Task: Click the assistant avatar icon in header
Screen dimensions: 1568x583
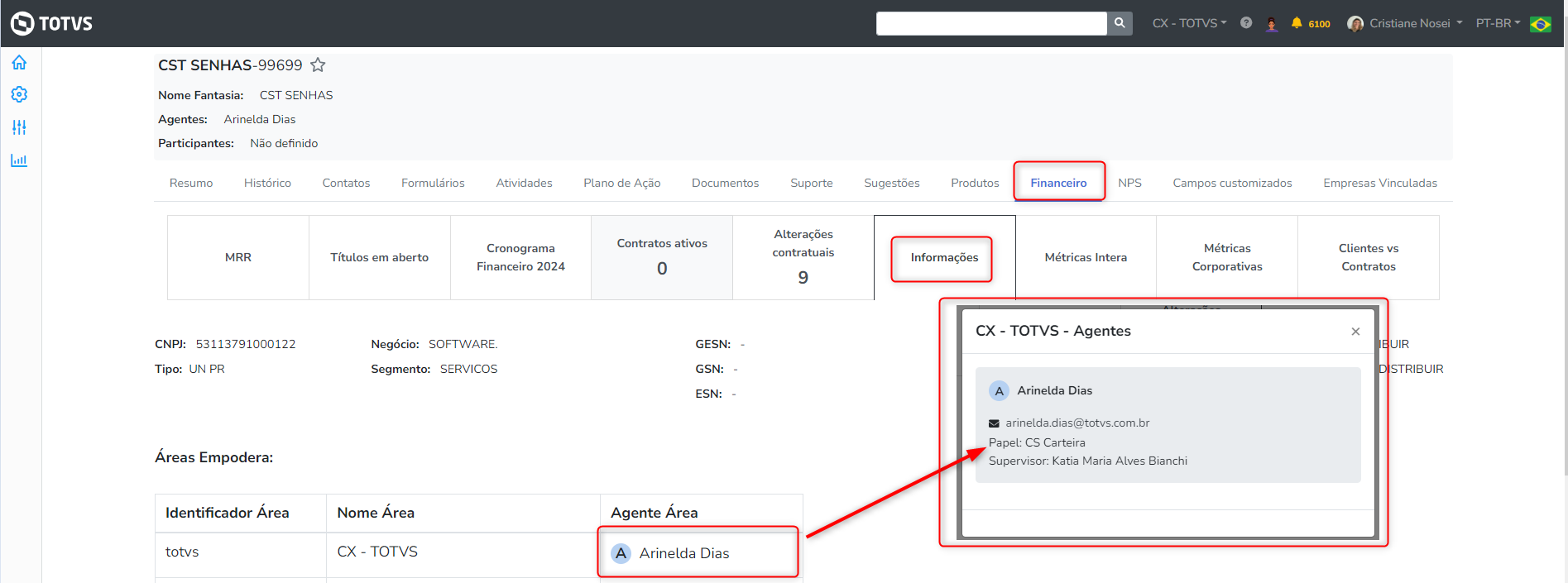Action: click(x=1272, y=23)
